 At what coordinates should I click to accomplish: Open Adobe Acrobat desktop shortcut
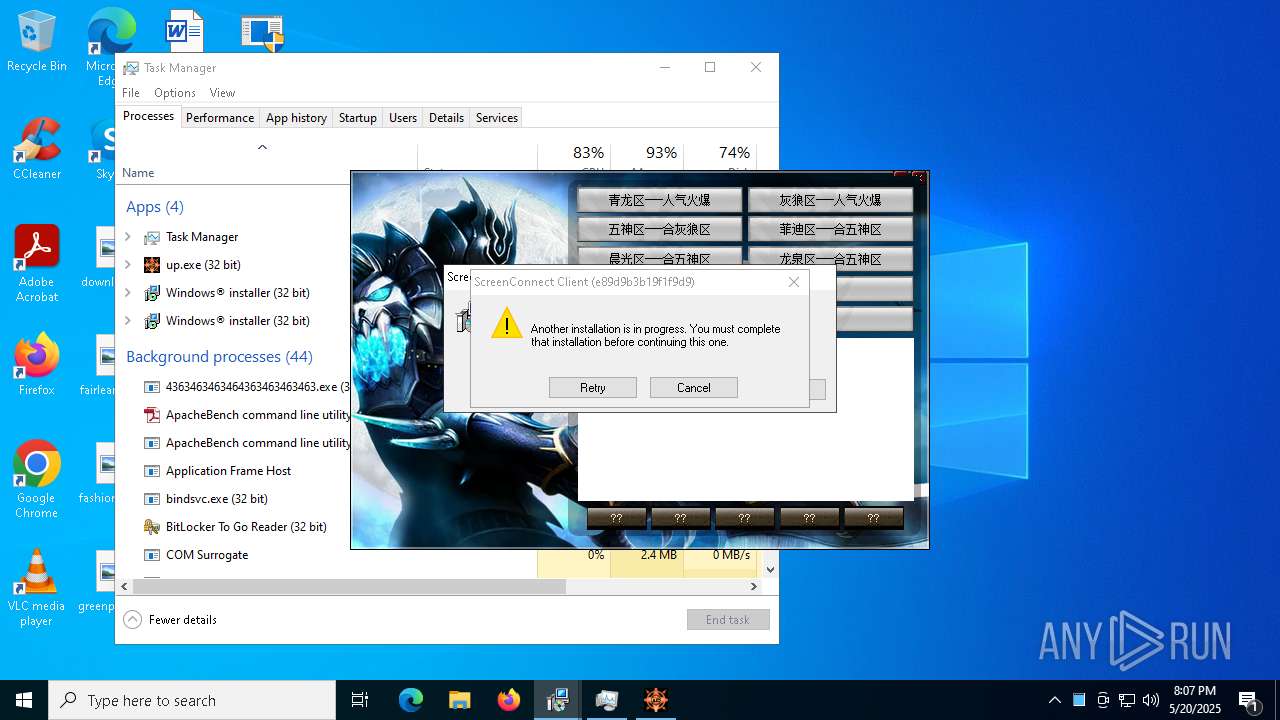tap(36, 264)
